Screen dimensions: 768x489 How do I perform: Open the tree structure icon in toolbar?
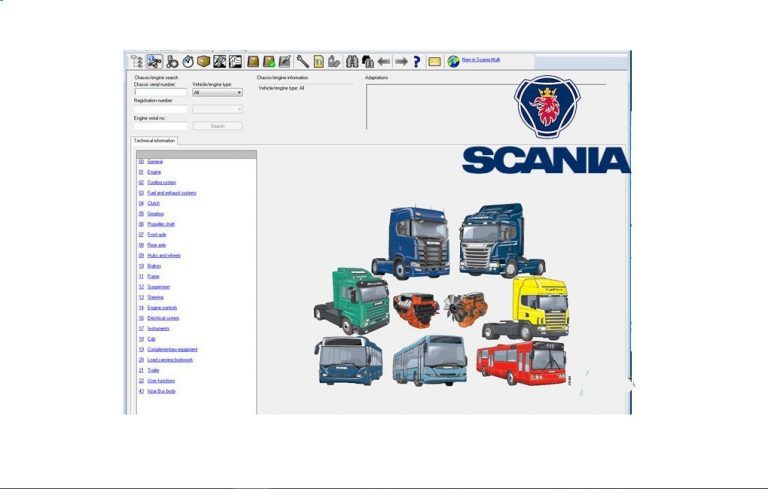coord(137,62)
